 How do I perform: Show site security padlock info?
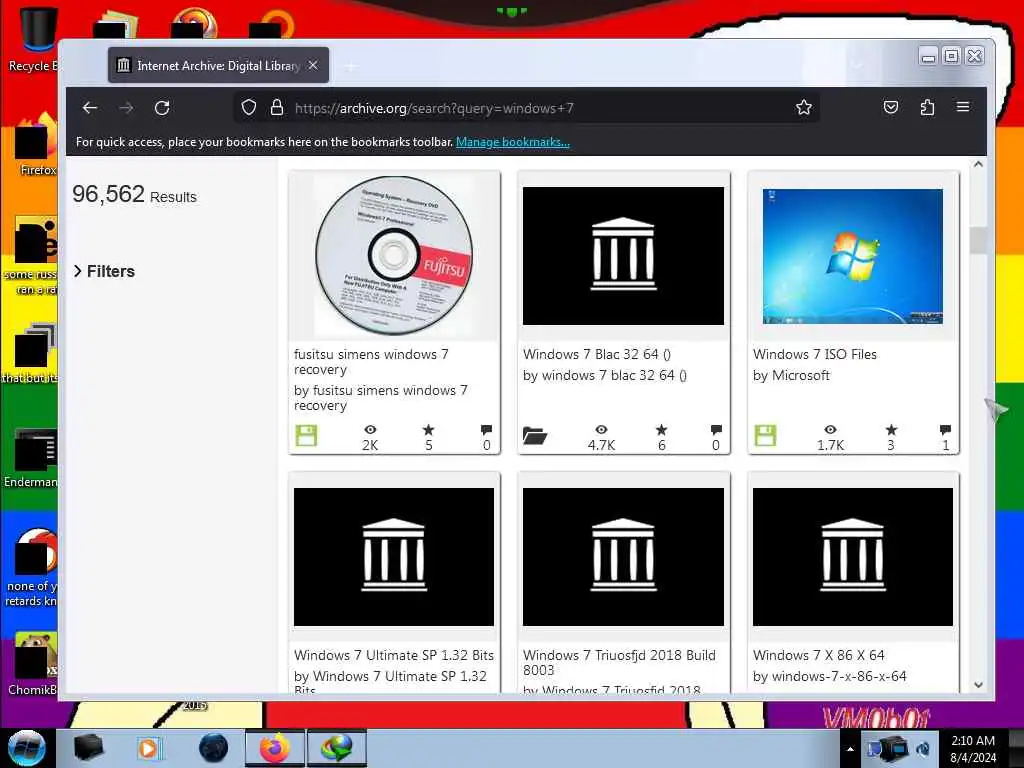click(277, 108)
